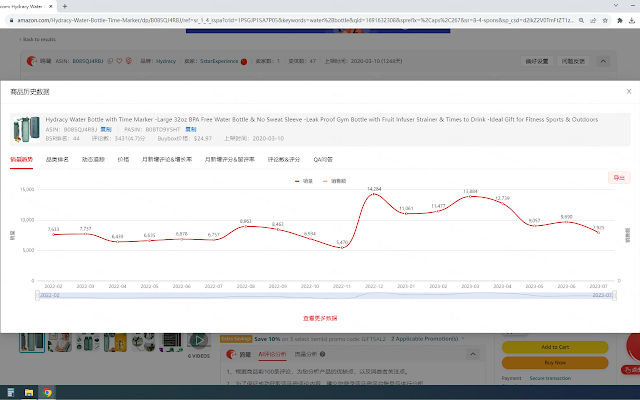
Task: Click the 8,963 data point for 2022-08
Action: point(246,226)
